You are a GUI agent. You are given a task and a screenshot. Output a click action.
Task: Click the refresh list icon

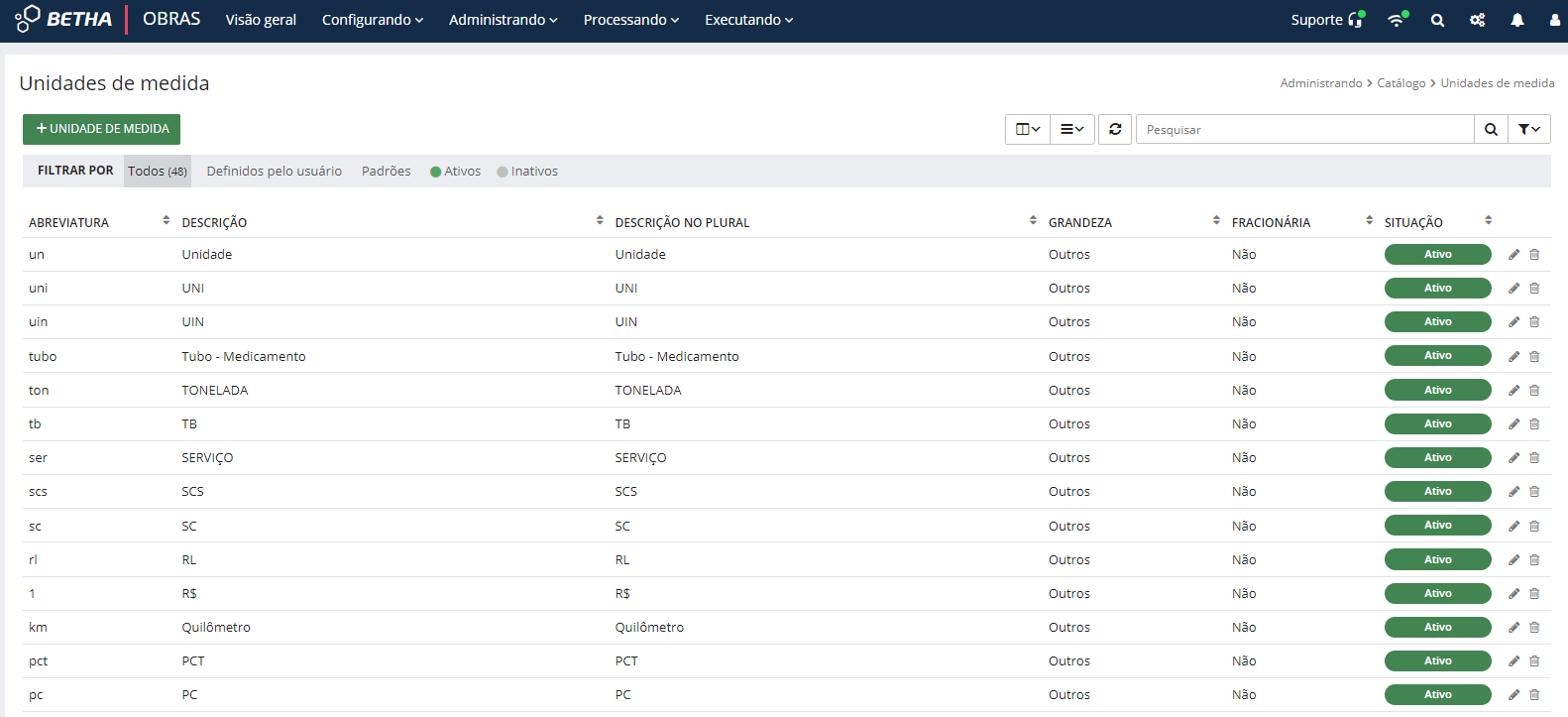point(1115,129)
